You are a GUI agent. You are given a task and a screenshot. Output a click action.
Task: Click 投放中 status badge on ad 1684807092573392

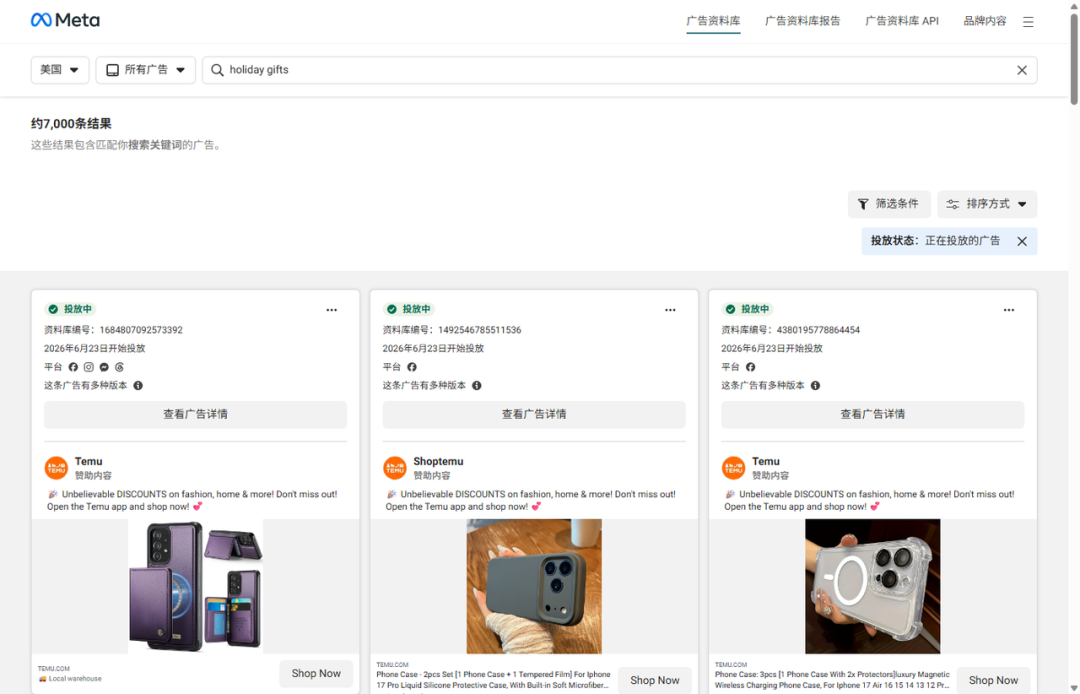[x=70, y=309]
